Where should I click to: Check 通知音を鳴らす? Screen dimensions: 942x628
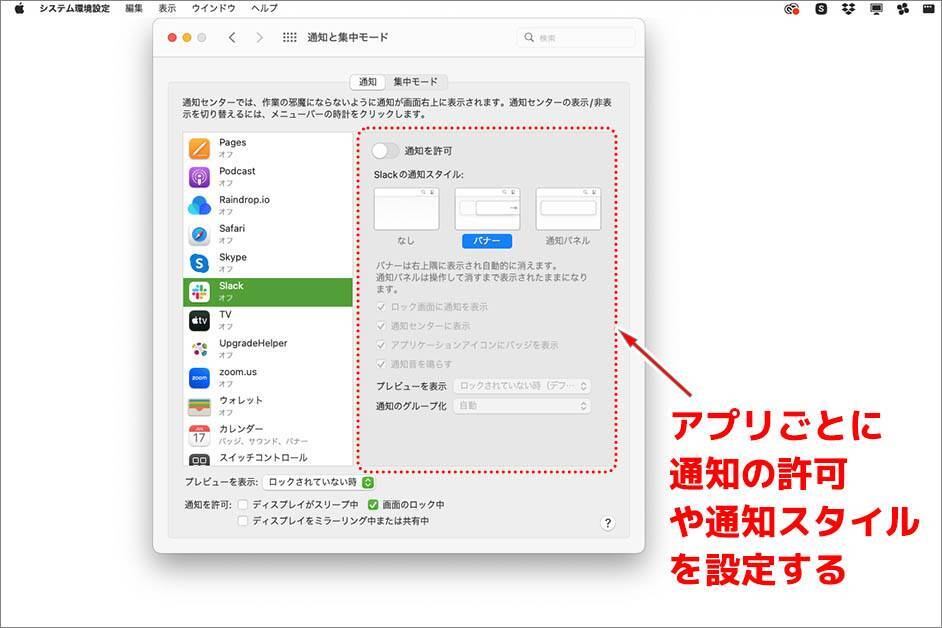click(381, 364)
